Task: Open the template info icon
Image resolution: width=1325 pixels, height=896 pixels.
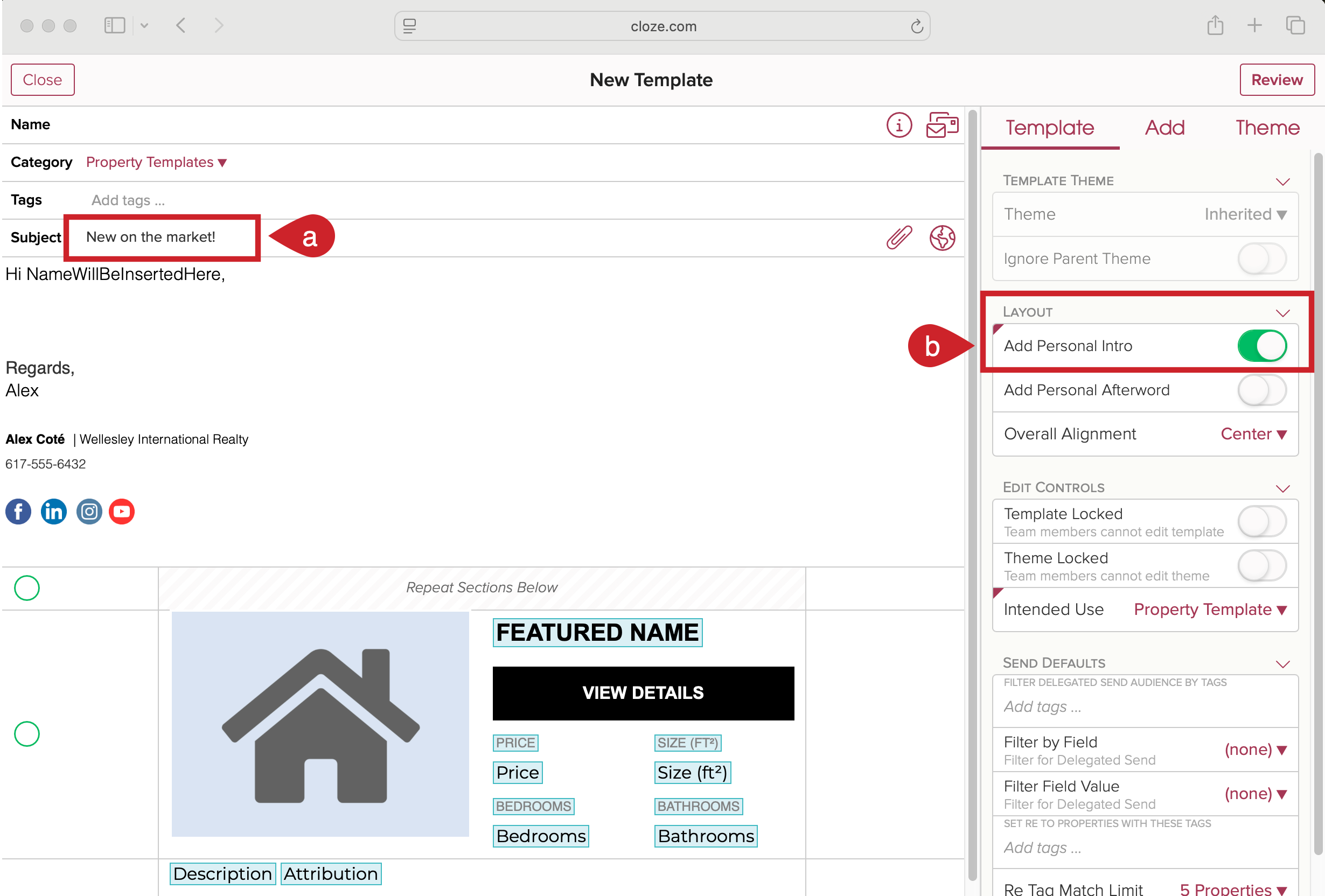Action: point(899,125)
